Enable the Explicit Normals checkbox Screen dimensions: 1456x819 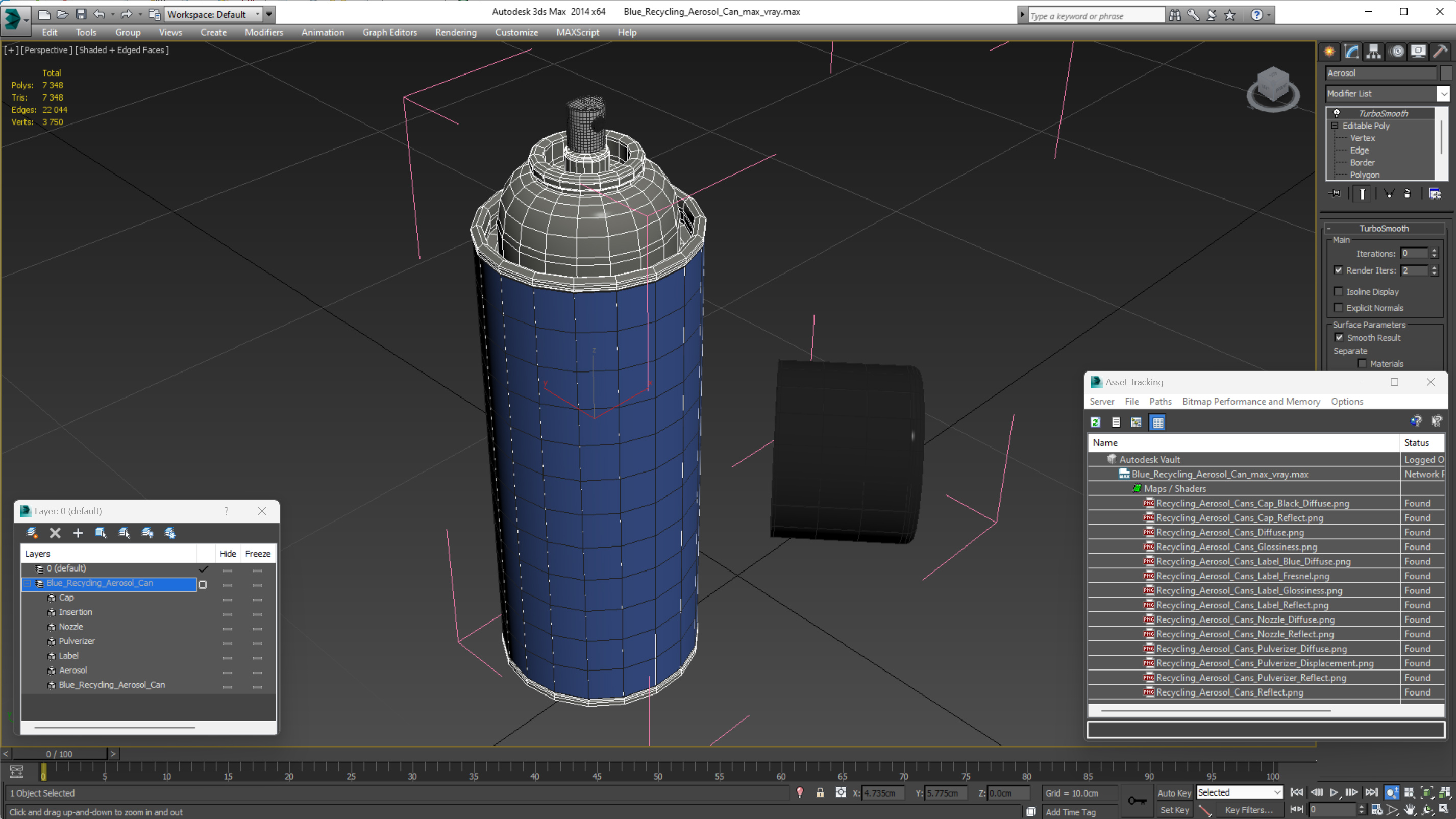pyautogui.click(x=1338, y=308)
